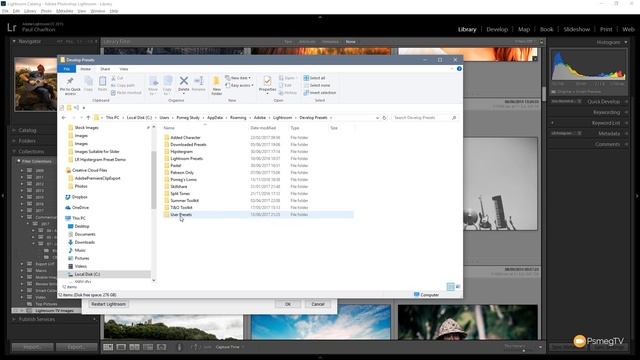640x360 pixels.
Task: Collapse the Lightroom Navigator panel
Action: pos(14,41)
